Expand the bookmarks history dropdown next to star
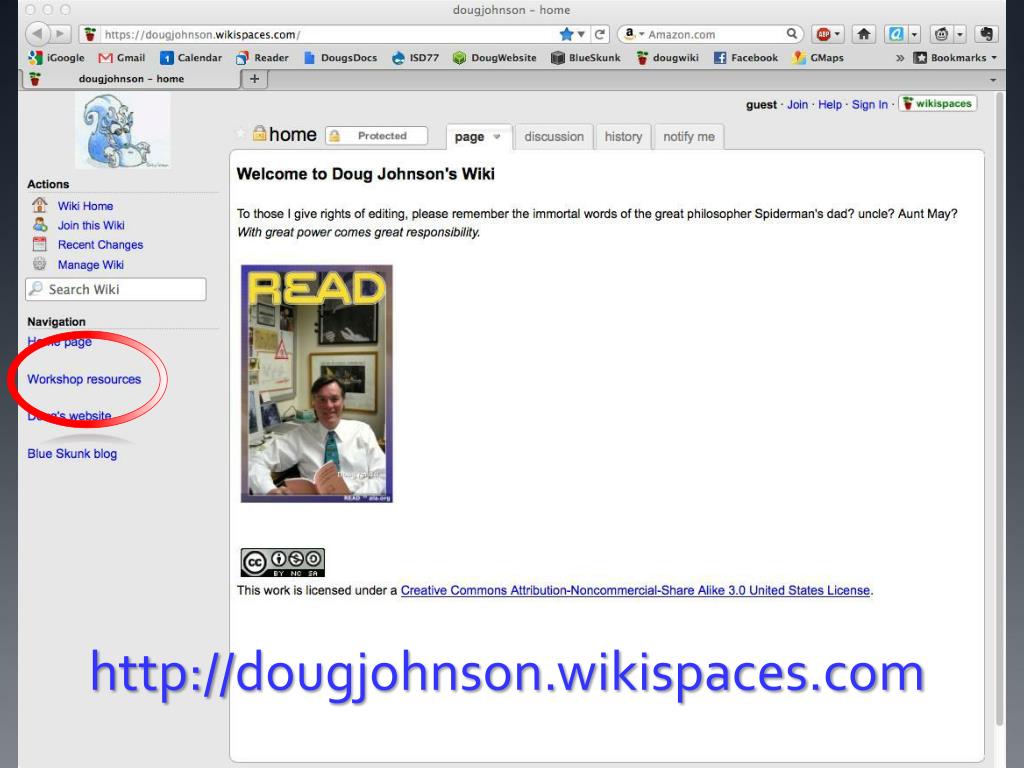Screen dimensions: 1024x768 tap(581, 34)
